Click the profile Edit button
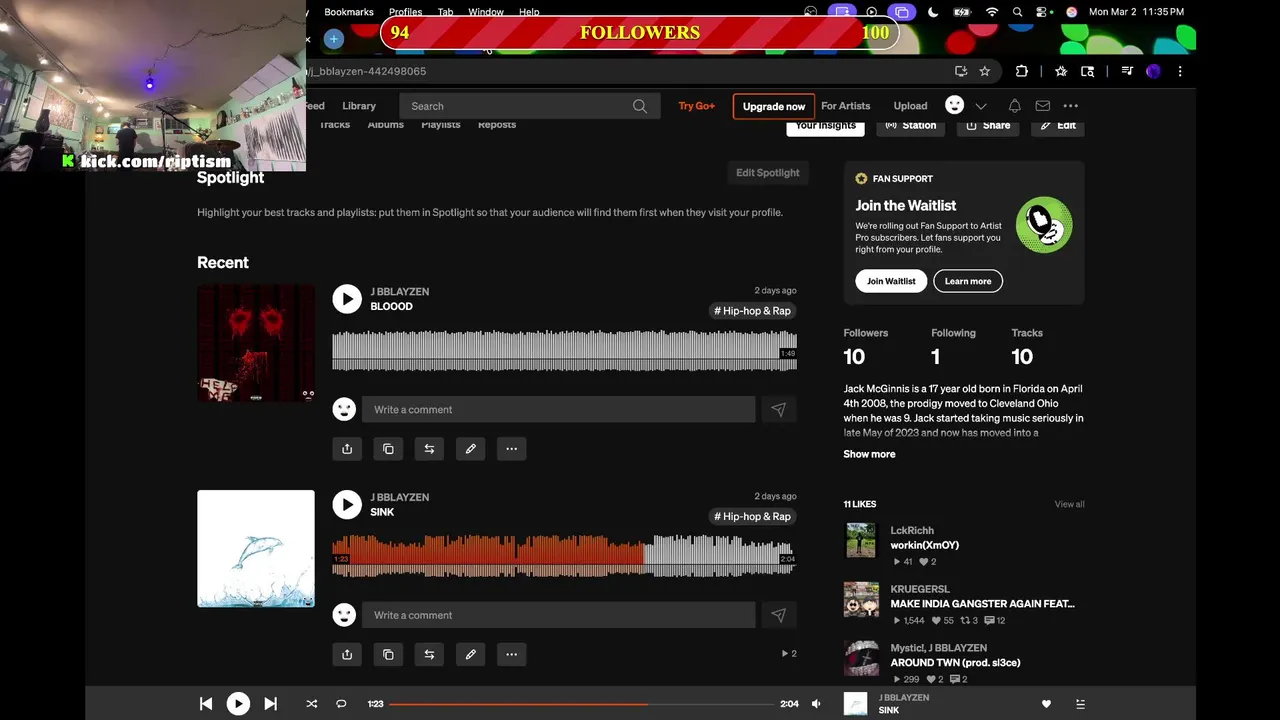Screen dimensions: 1280x720 (x=1058, y=126)
